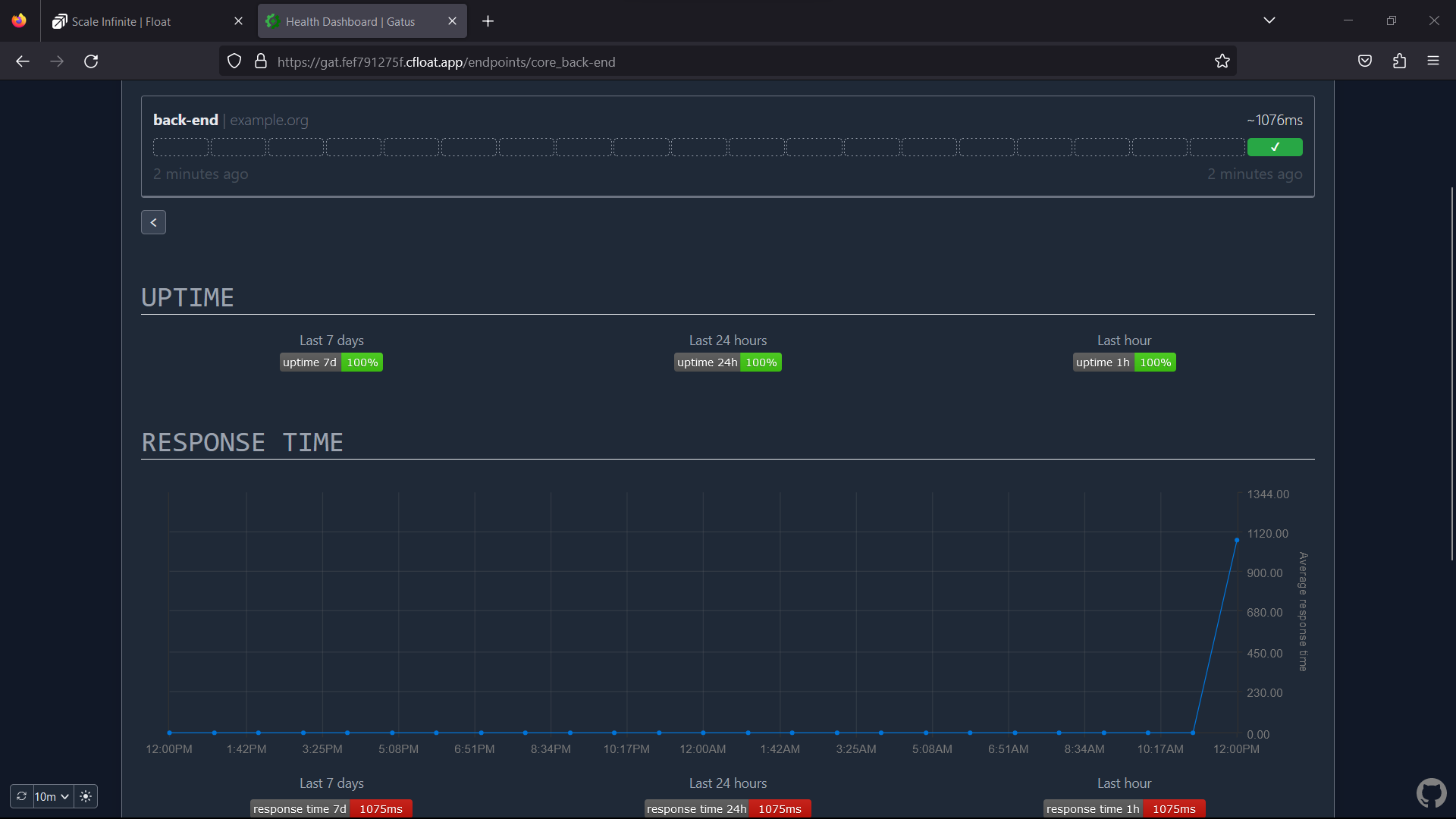Click the back-end endpoint name
This screenshot has width=1456, height=819.
pyautogui.click(x=185, y=120)
